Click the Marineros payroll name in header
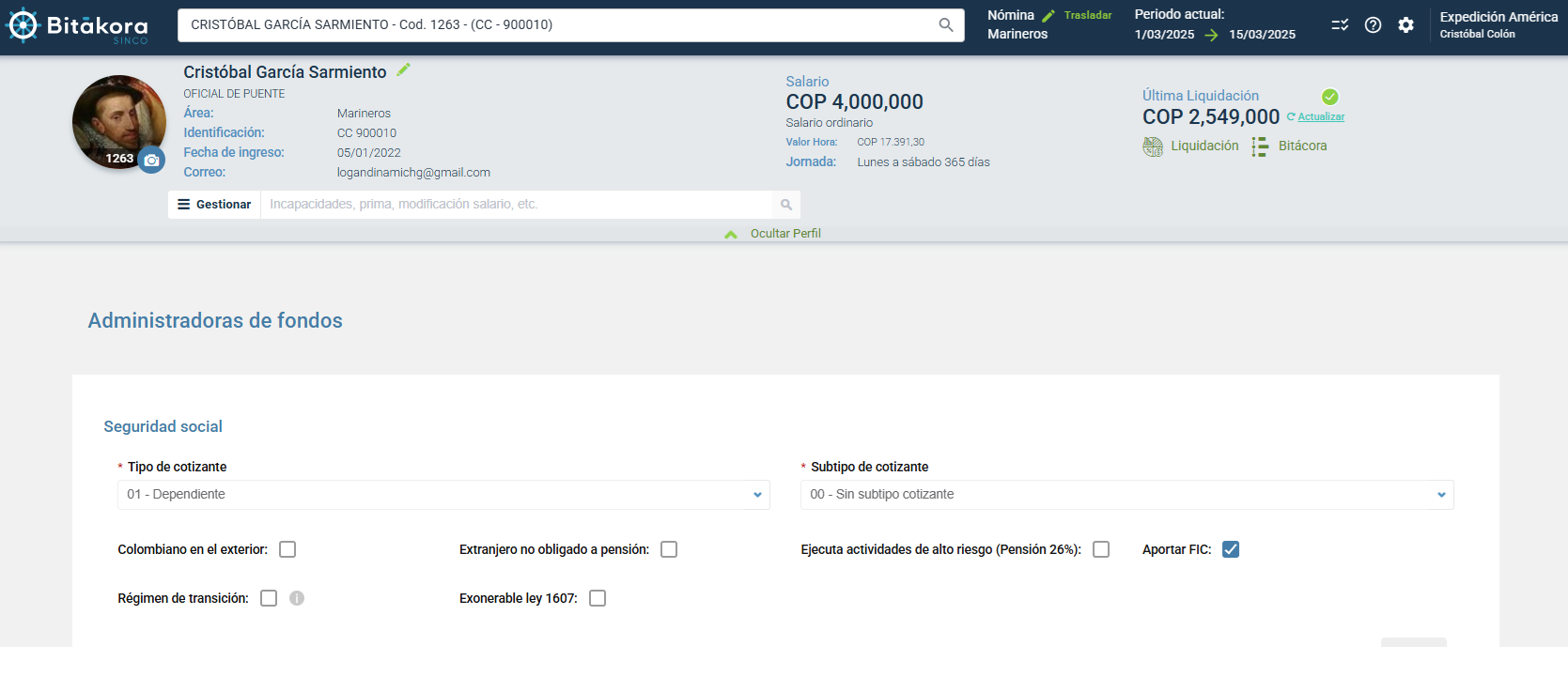The height and width of the screenshot is (692, 1568). pyautogui.click(x=1017, y=35)
